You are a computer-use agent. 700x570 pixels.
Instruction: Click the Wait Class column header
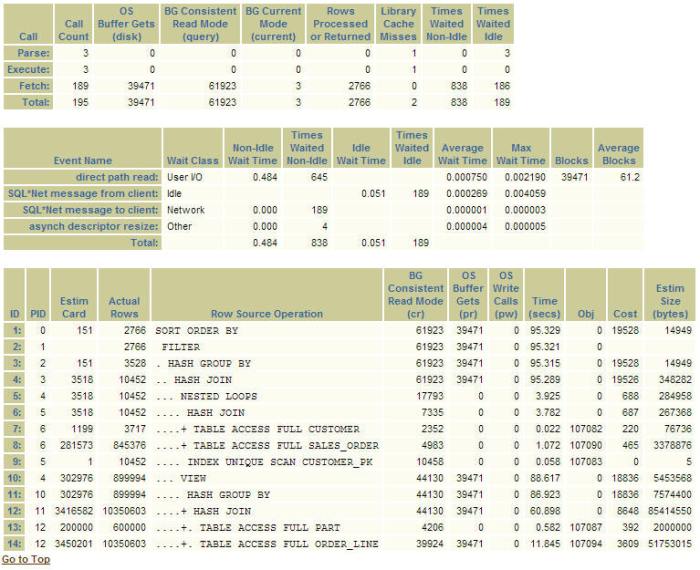(x=186, y=160)
